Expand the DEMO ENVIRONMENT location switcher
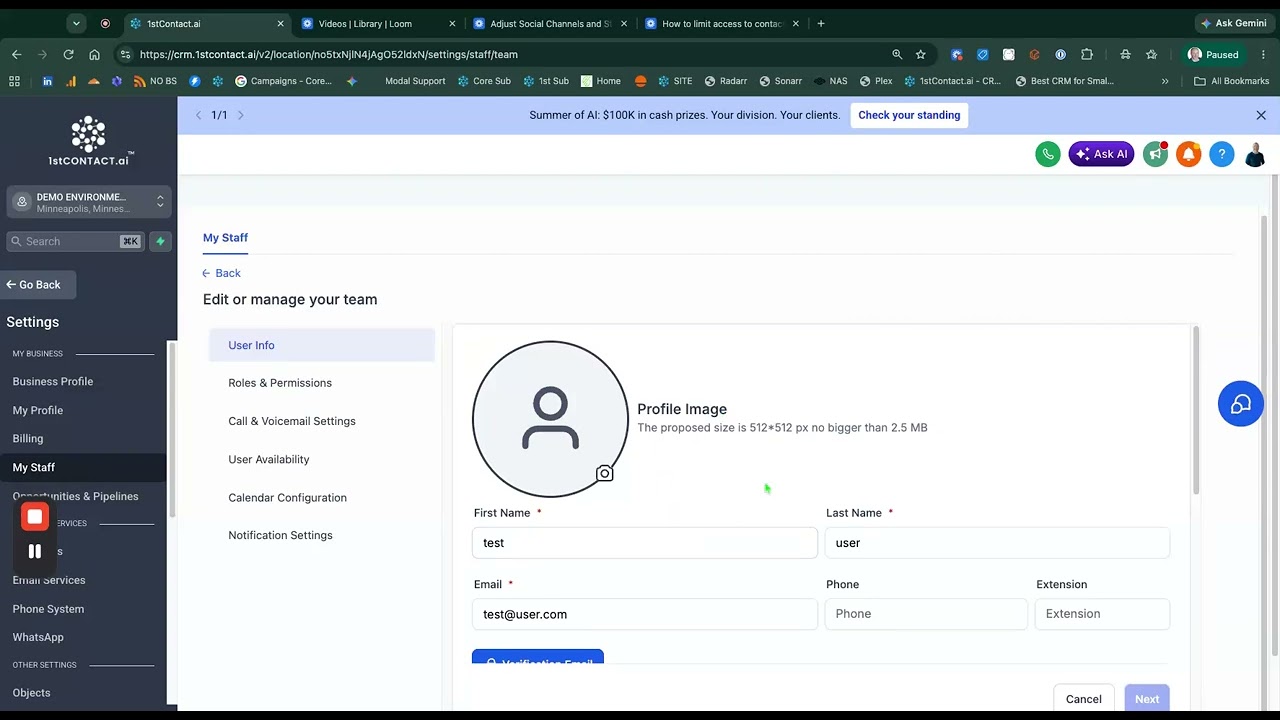The image size is (1280, 720). pos(89,202)
